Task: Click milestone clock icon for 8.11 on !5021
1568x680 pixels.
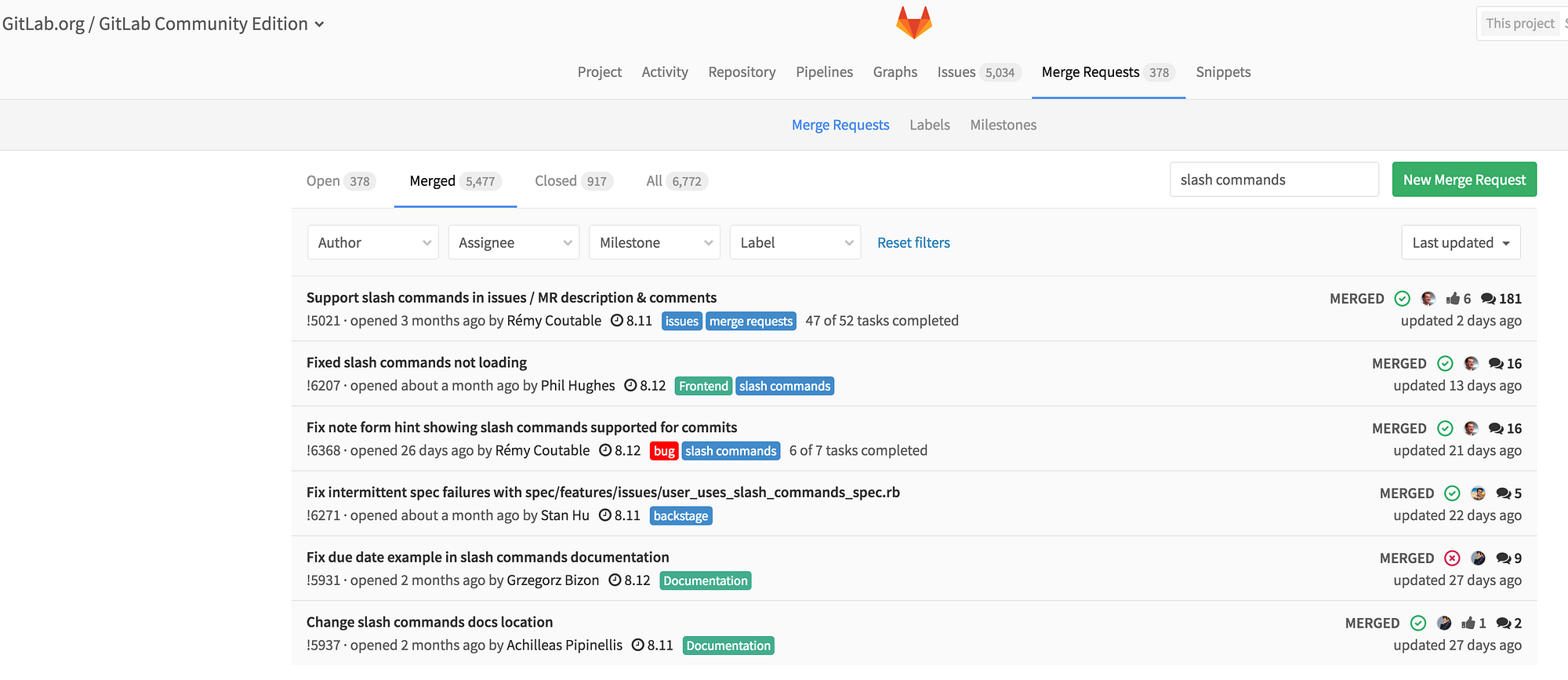Action: tap(617, 321)
